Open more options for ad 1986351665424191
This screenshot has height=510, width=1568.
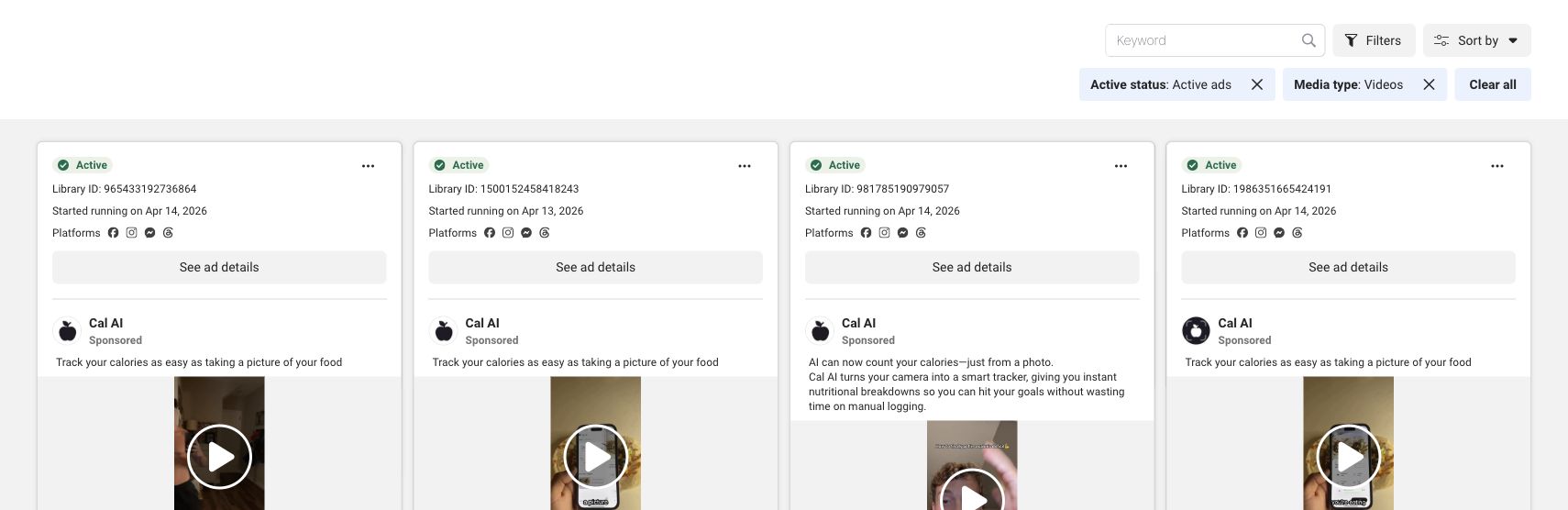[x=1497, y=166]
